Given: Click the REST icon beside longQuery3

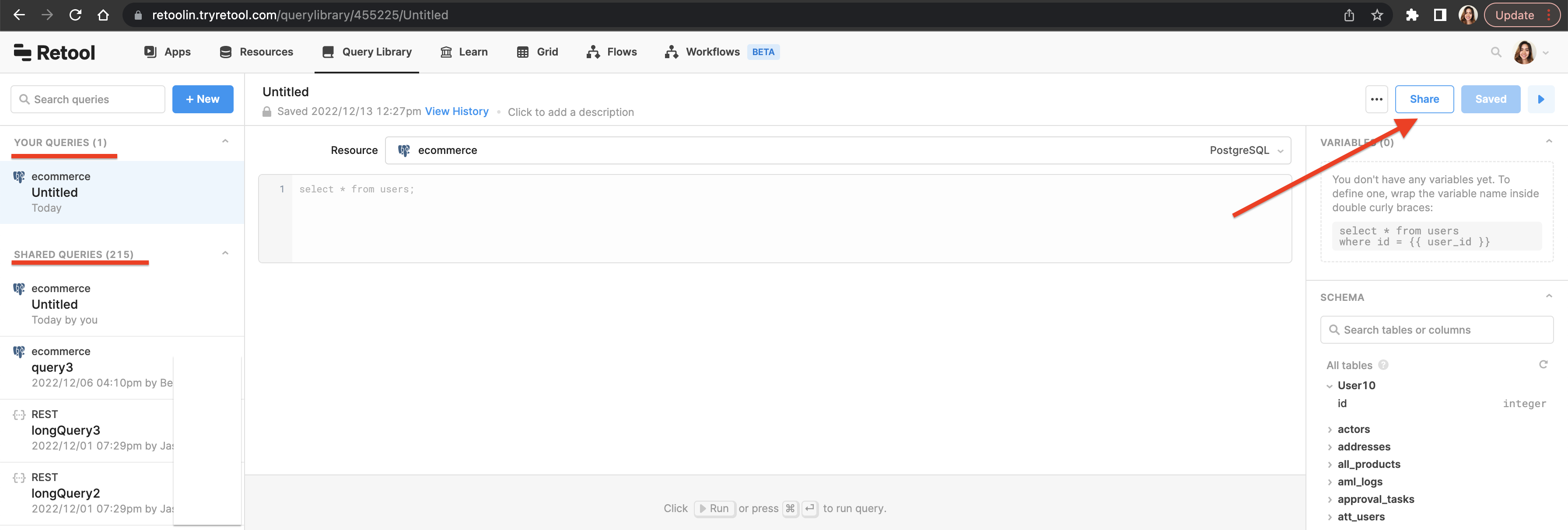Looking at the screenshot, I should coord(19,415).
